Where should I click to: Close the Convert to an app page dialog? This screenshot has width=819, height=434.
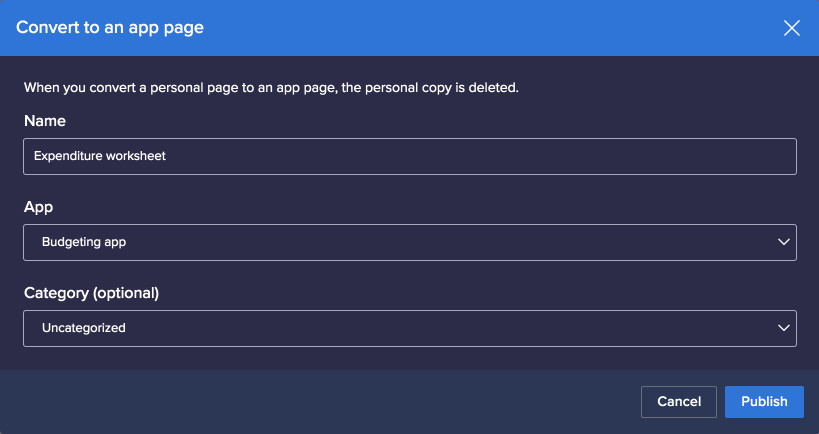pyautogui.click(x=791, y=28)
